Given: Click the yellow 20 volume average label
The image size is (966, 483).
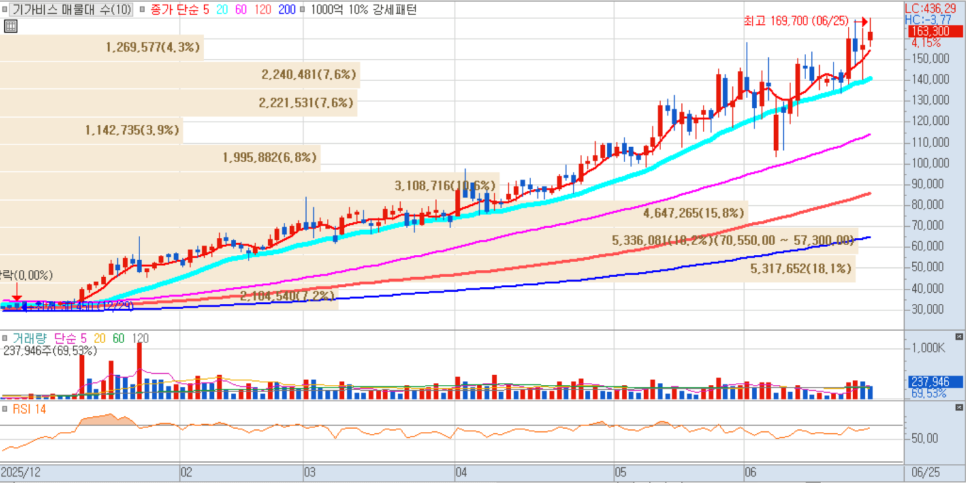Looking at the screenshot, I should (x=98, y=338).
